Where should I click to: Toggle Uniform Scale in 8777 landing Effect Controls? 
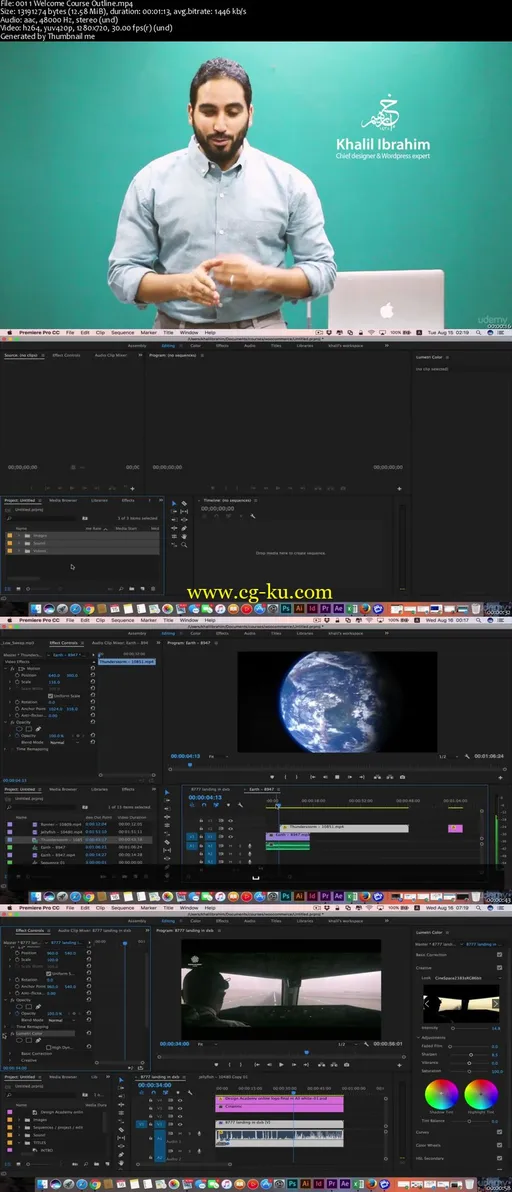tap(49, 974)
